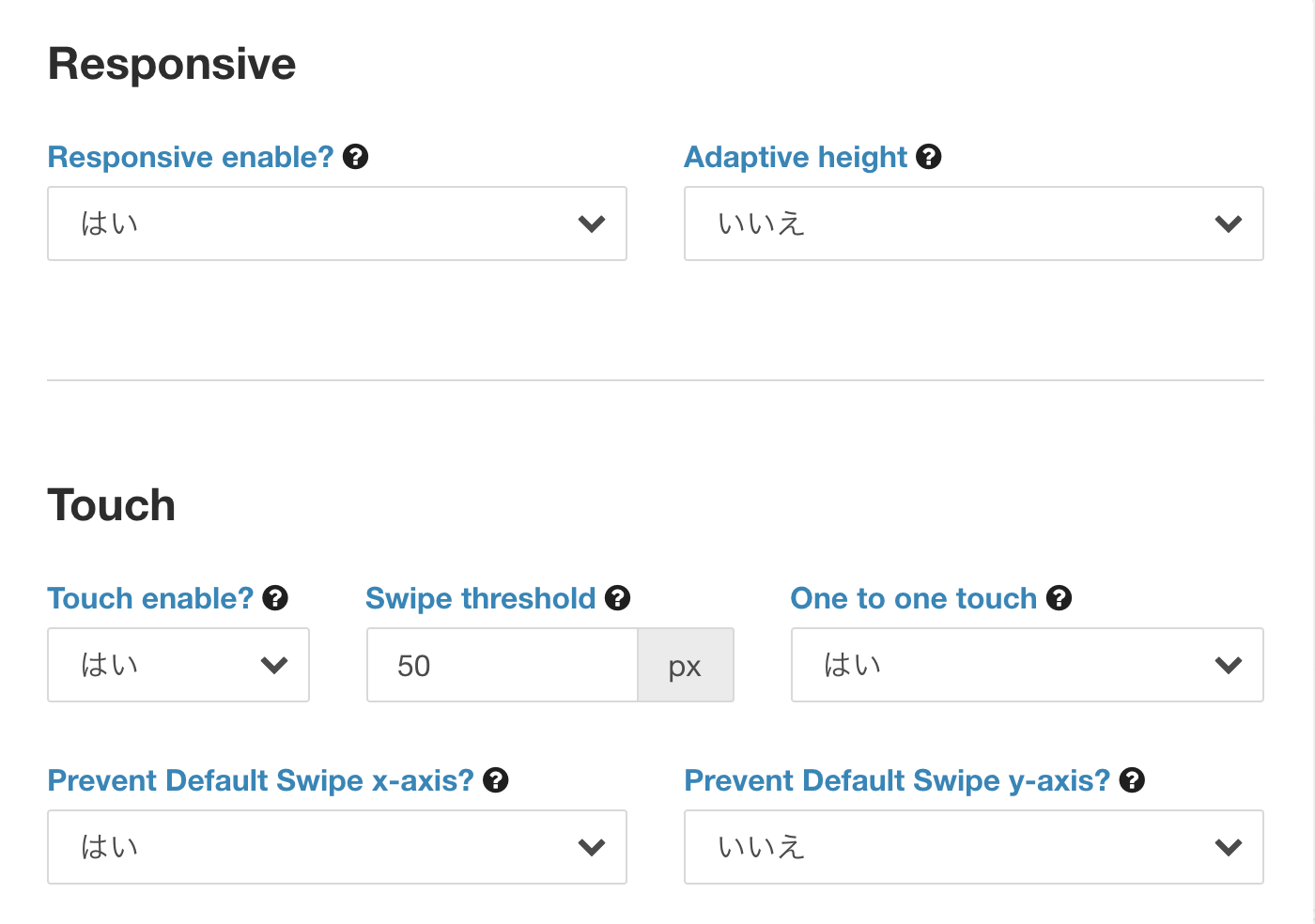Click the px unit addon box

686,665
